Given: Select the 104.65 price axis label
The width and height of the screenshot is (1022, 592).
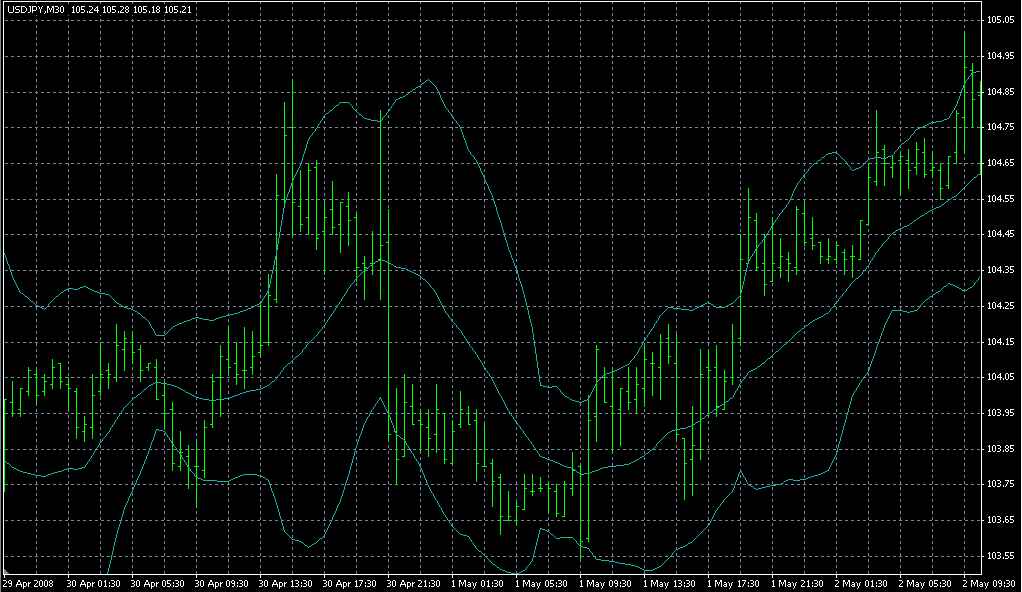Looking at the screenshot, I should click(x=1000, y=163).
